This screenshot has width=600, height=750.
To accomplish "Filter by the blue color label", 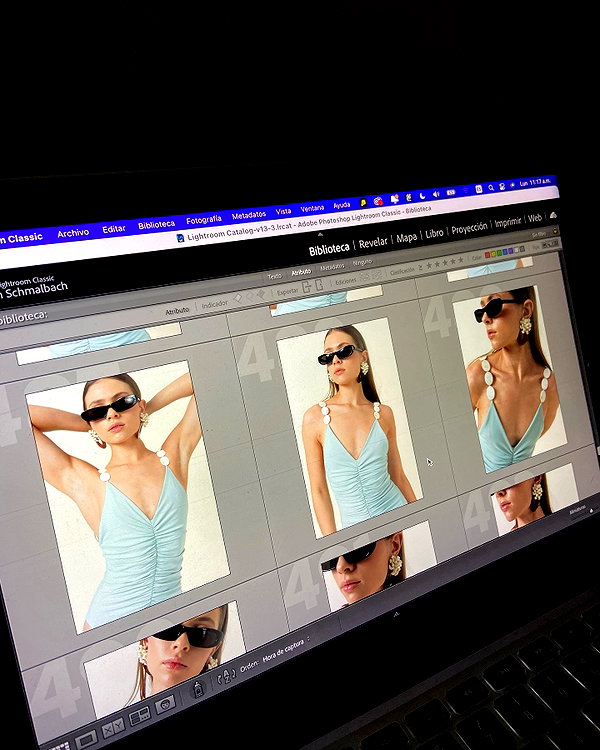I will point(505,252).
